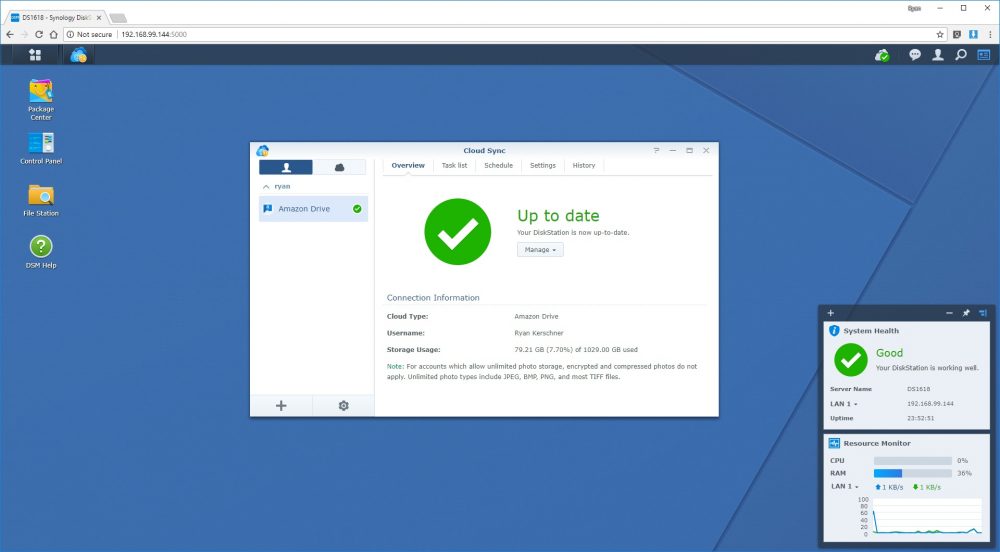1000x552 pixels.
Task: Click the RAM usage bar
Action: pyautogui.click(x=913, y=474)
